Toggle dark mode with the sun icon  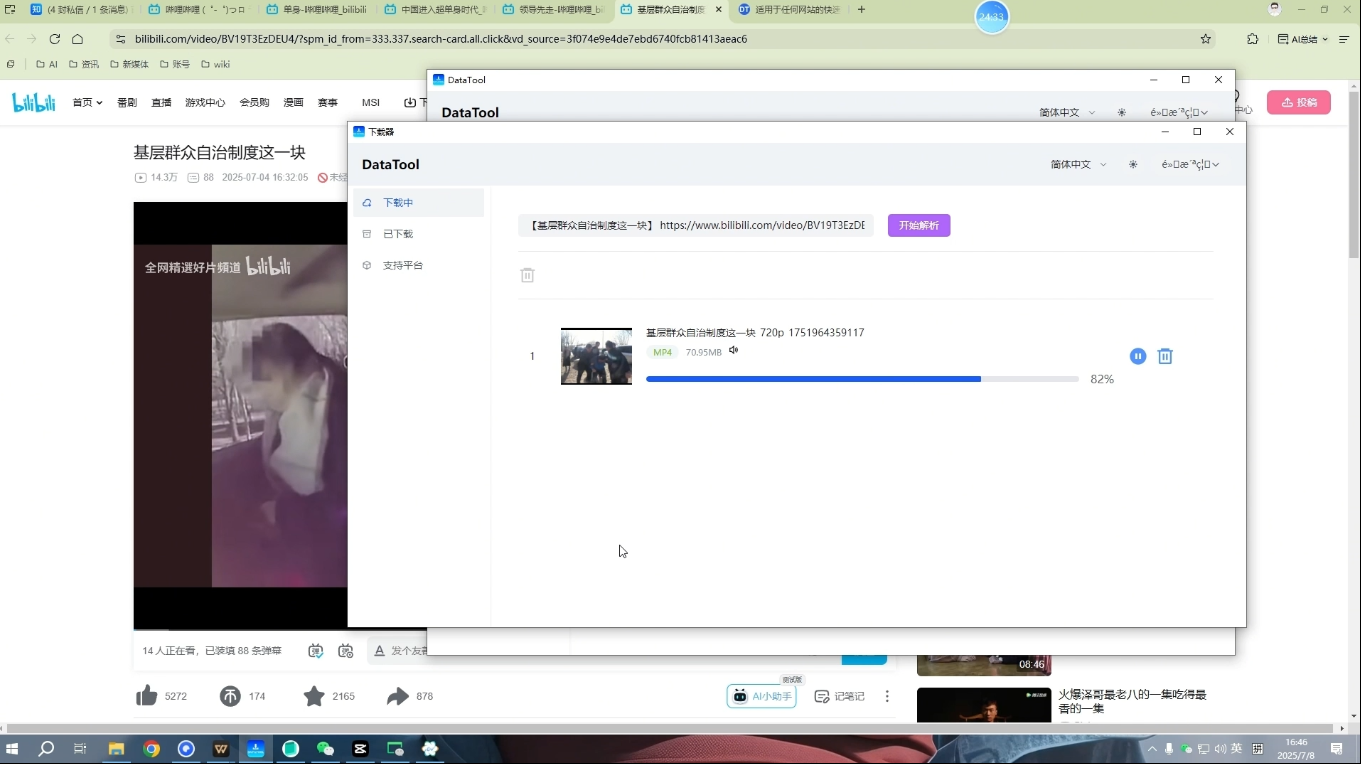(x=1132, y=164)
